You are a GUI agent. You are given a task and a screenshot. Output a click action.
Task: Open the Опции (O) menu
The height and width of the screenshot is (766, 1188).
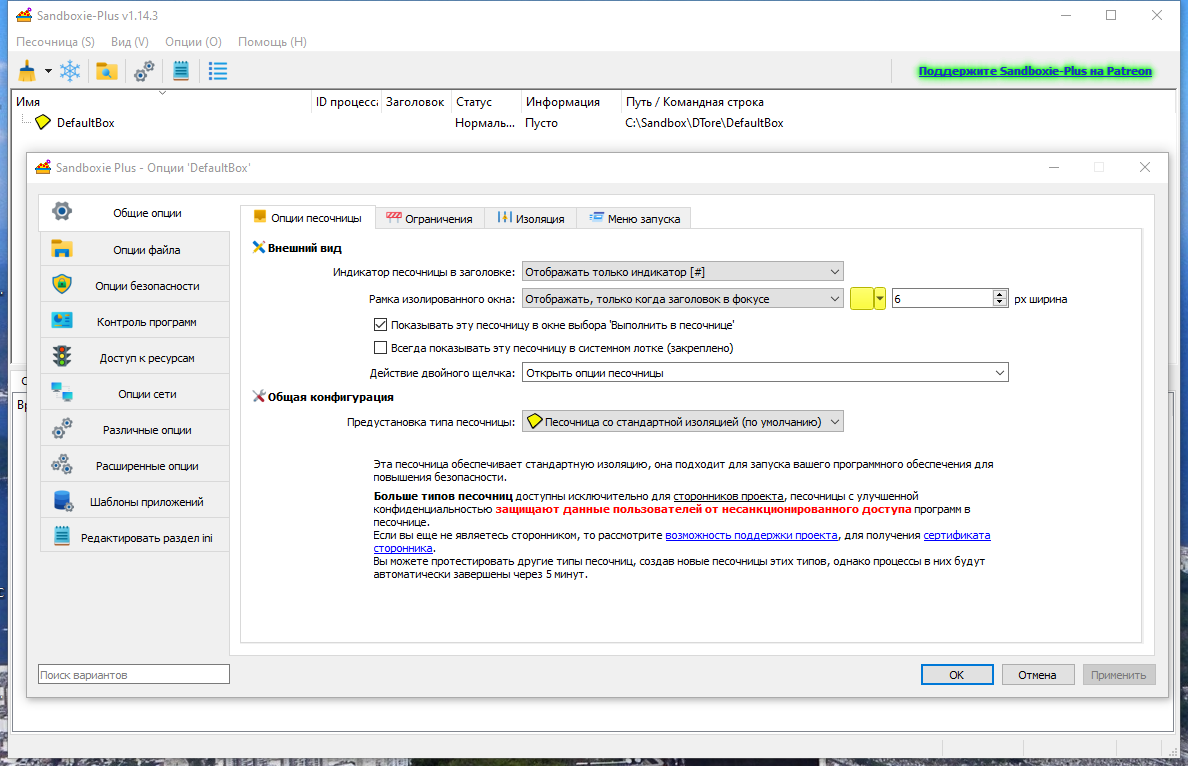(193, 42)
